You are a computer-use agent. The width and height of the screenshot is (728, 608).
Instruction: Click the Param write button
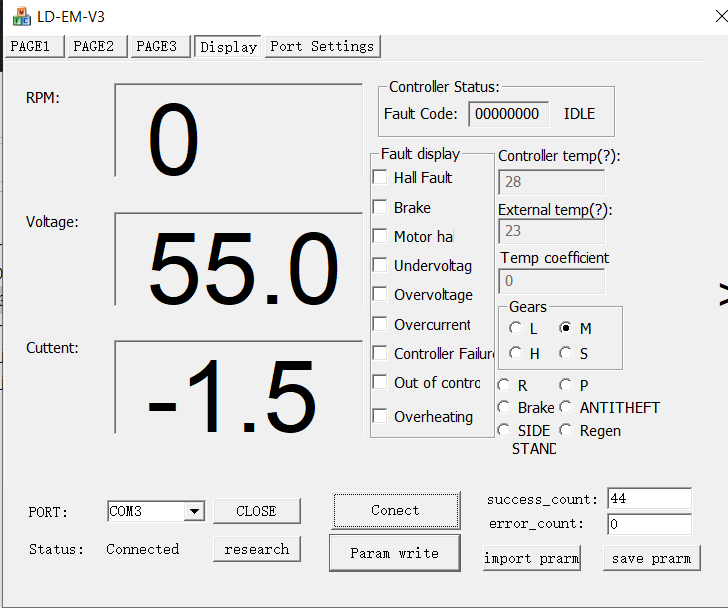[394, 553]
